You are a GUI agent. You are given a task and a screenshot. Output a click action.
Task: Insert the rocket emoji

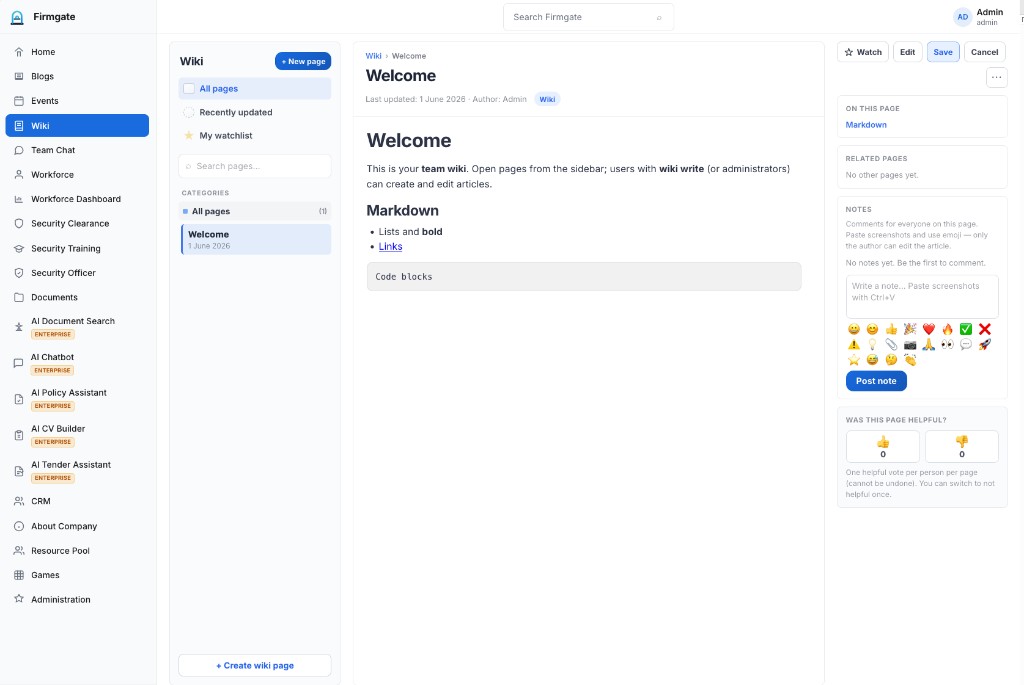pyautogui.click(x=985, y=344)
